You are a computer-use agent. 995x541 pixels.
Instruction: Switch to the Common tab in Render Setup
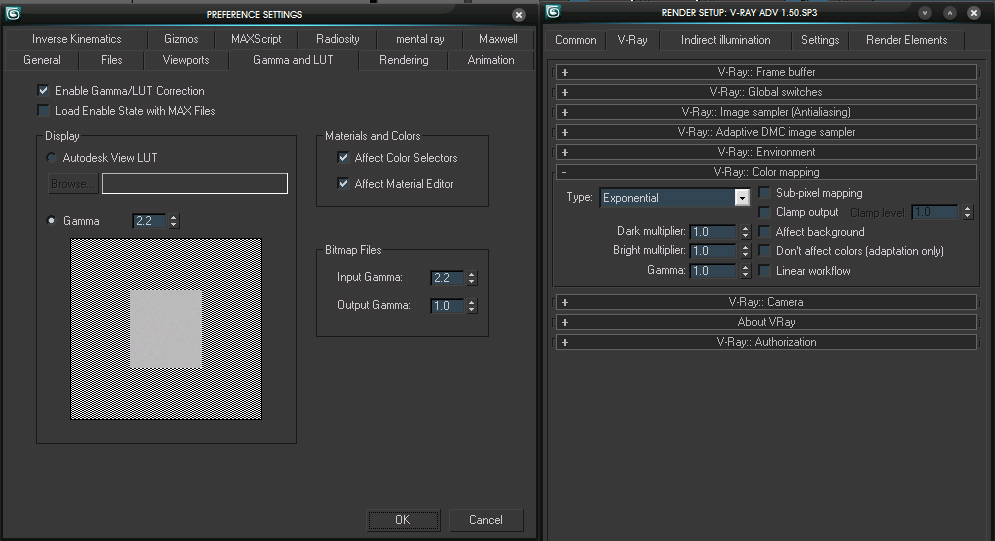(x=576, y=40)
